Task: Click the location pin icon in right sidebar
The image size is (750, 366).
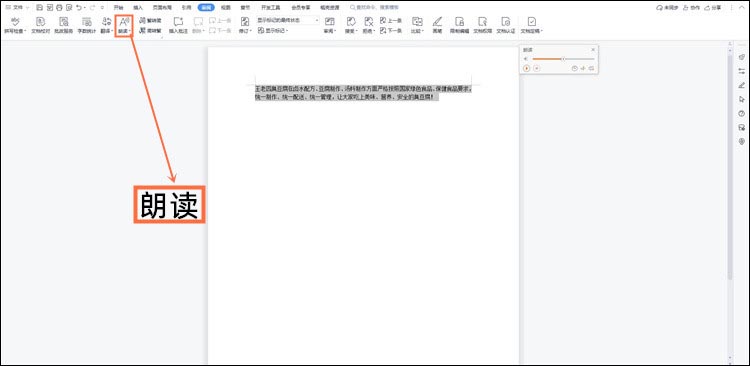Action: [742, 142]
